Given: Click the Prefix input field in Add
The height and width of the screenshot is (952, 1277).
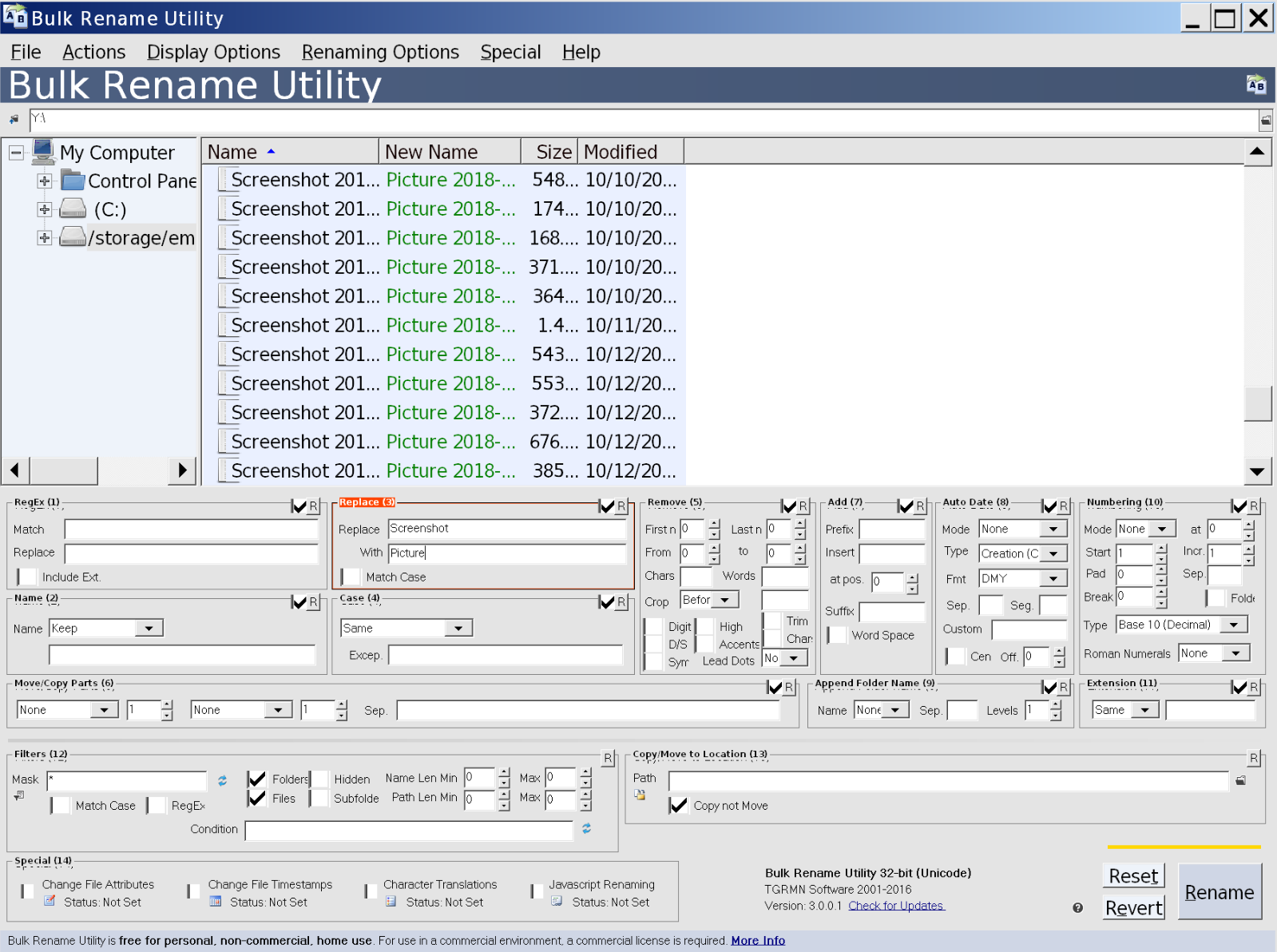Looking at the screenshot, I should (x=891, y=530).
